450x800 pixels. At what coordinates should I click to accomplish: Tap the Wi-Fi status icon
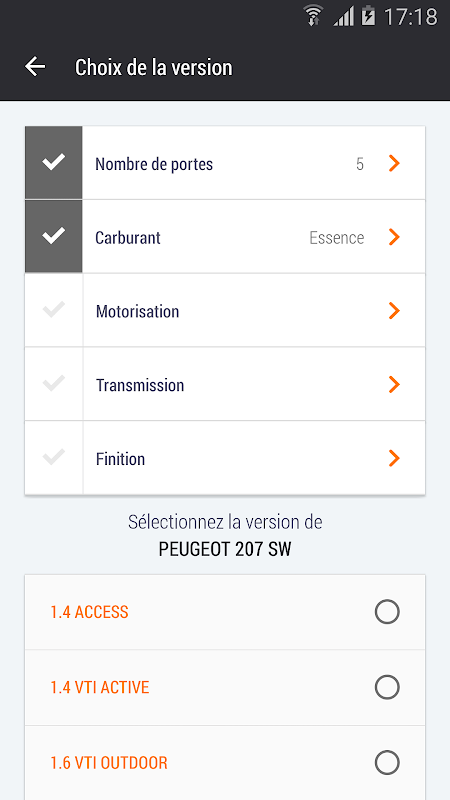coord(313,15)
